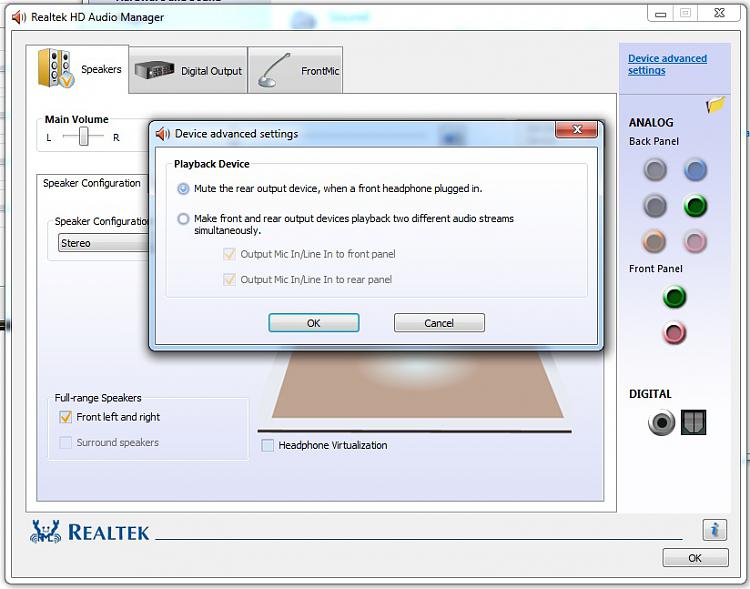Image resolution: width=750 pixels, height=589 pixels.
Task: Toggle 'Surround speakers' checkbox
Action: (x=66, y=443)
